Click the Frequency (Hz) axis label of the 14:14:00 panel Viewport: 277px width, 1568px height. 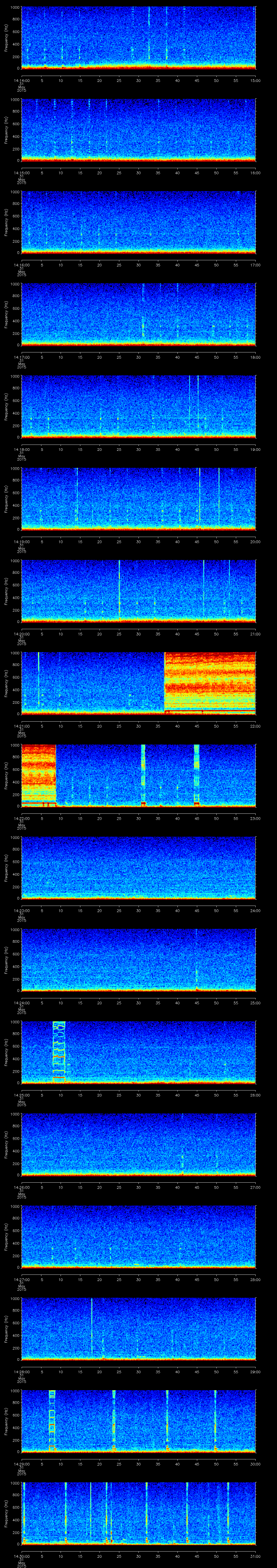click(7, 37)
